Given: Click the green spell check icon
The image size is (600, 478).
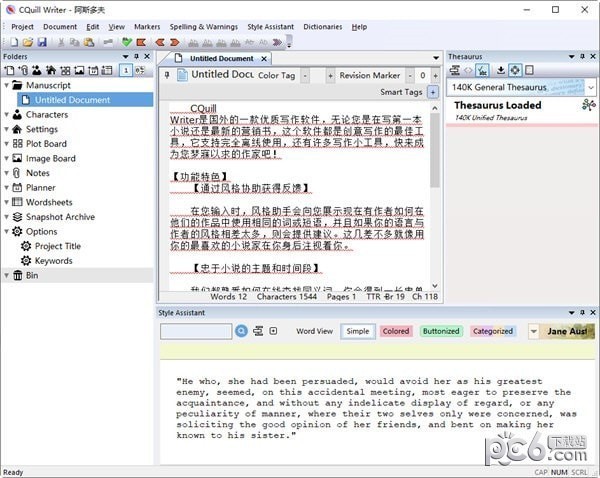Looking at the screenshot, I should 127,42.
